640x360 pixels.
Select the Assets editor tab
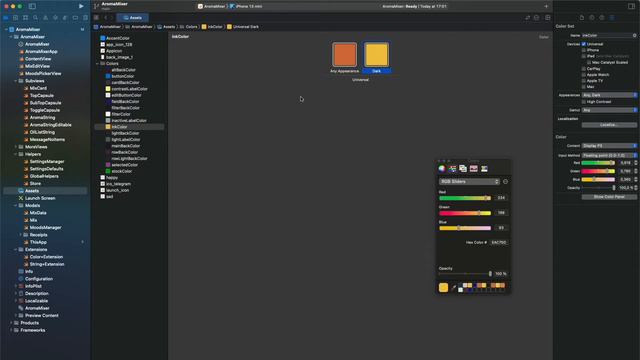[133, 18]
